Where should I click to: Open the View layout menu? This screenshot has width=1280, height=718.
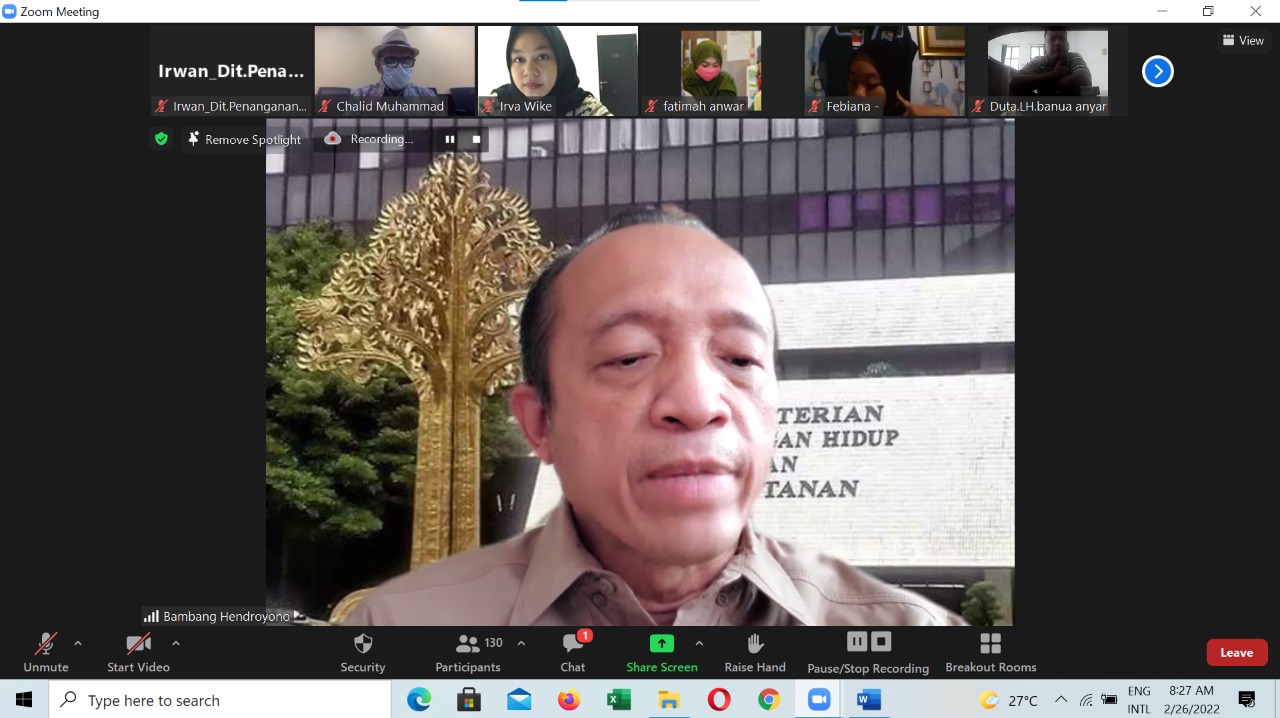(1243, 40)
